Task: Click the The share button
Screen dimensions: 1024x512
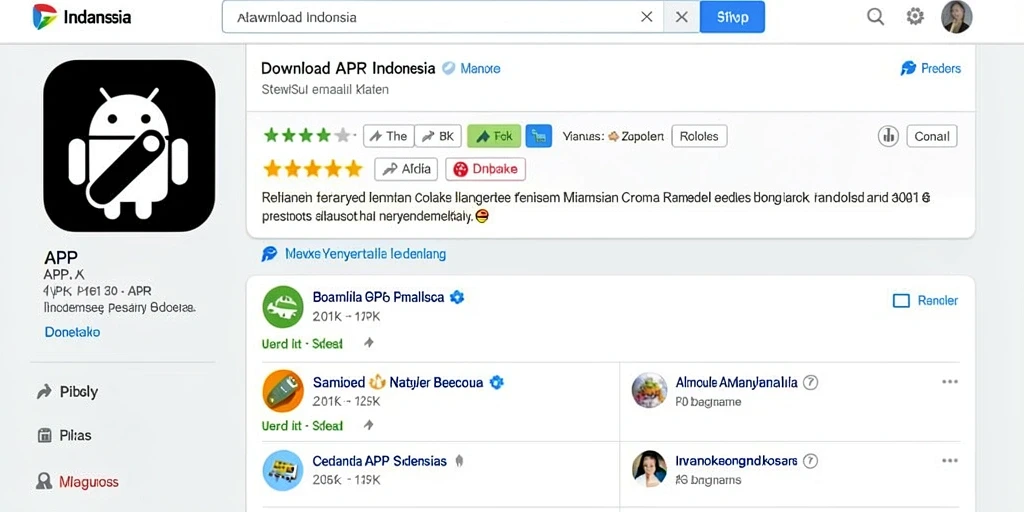Action: click(x=388, y=136)
